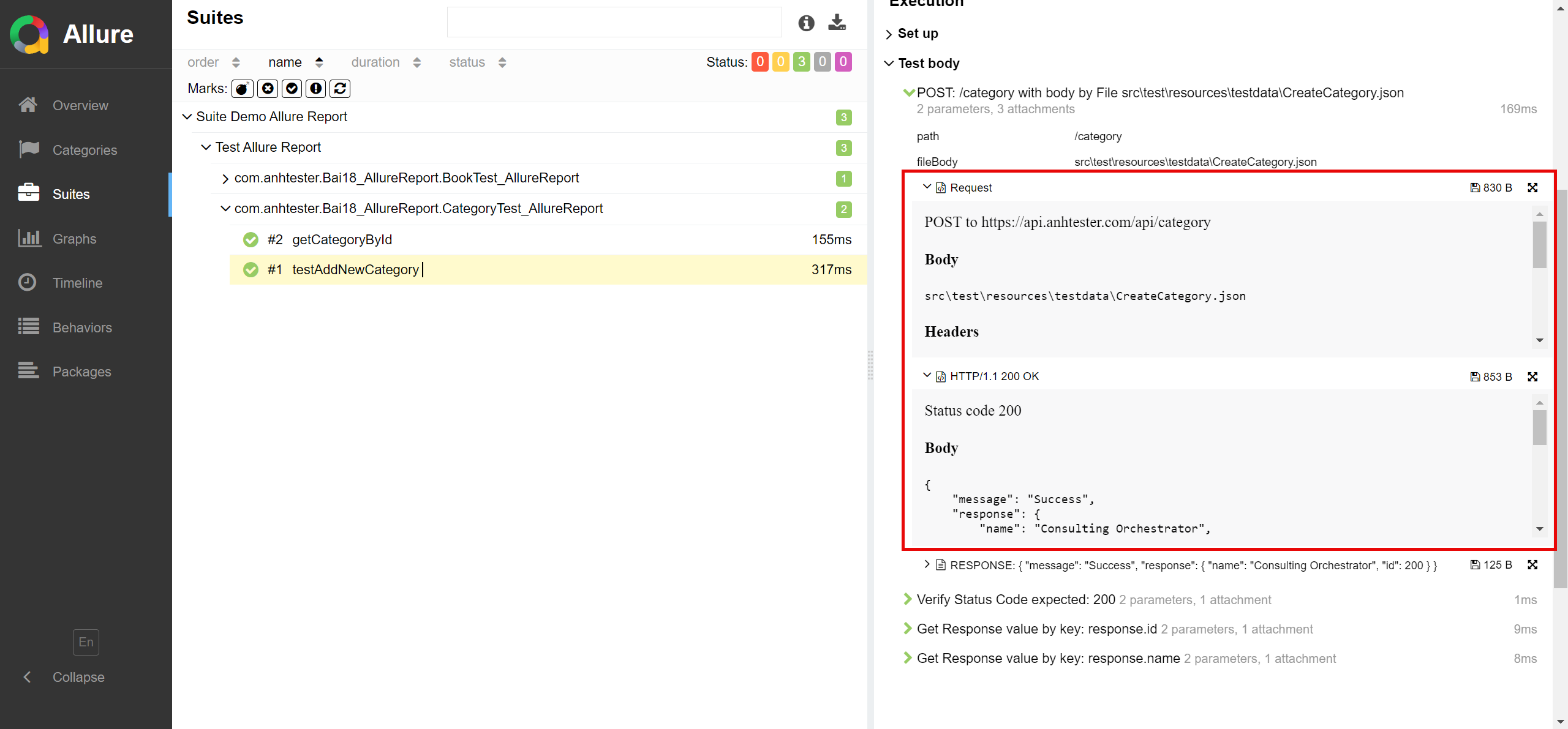The width and height of the screenshot is (1568, 729).
Task: Toggle failed status filter badge
Action: 760,62
